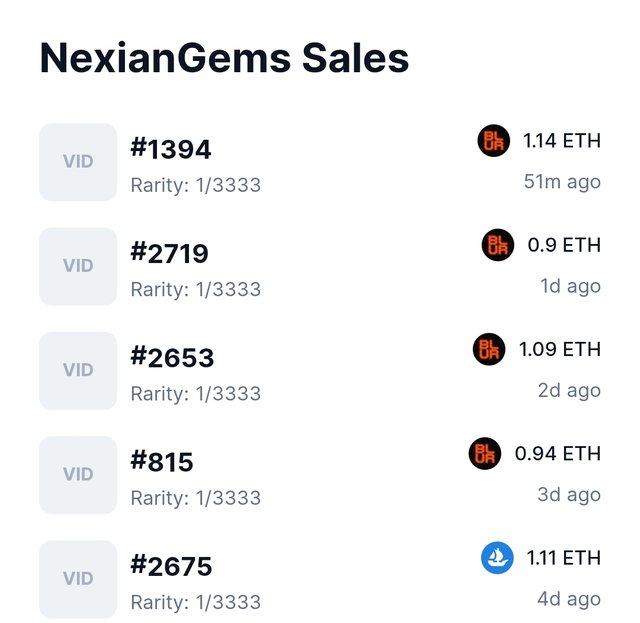Click the 51m ago timestamp
The height and width of the screenshot is (623, 640).
tap(562, 182)
